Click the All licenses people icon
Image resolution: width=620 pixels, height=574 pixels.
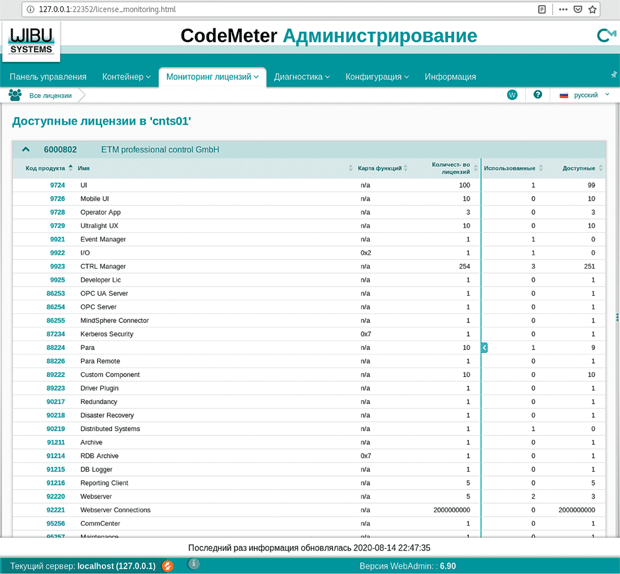point(15,95)
